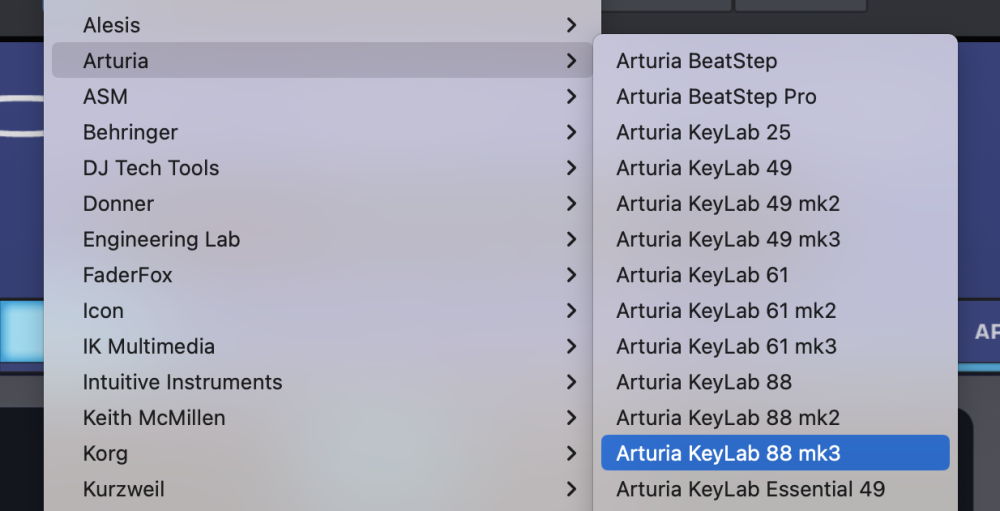Open the ASM manufacturer menu
The height and width of the screenshot is (511, 1000).
pyautogui.click(x=105, y=97)
